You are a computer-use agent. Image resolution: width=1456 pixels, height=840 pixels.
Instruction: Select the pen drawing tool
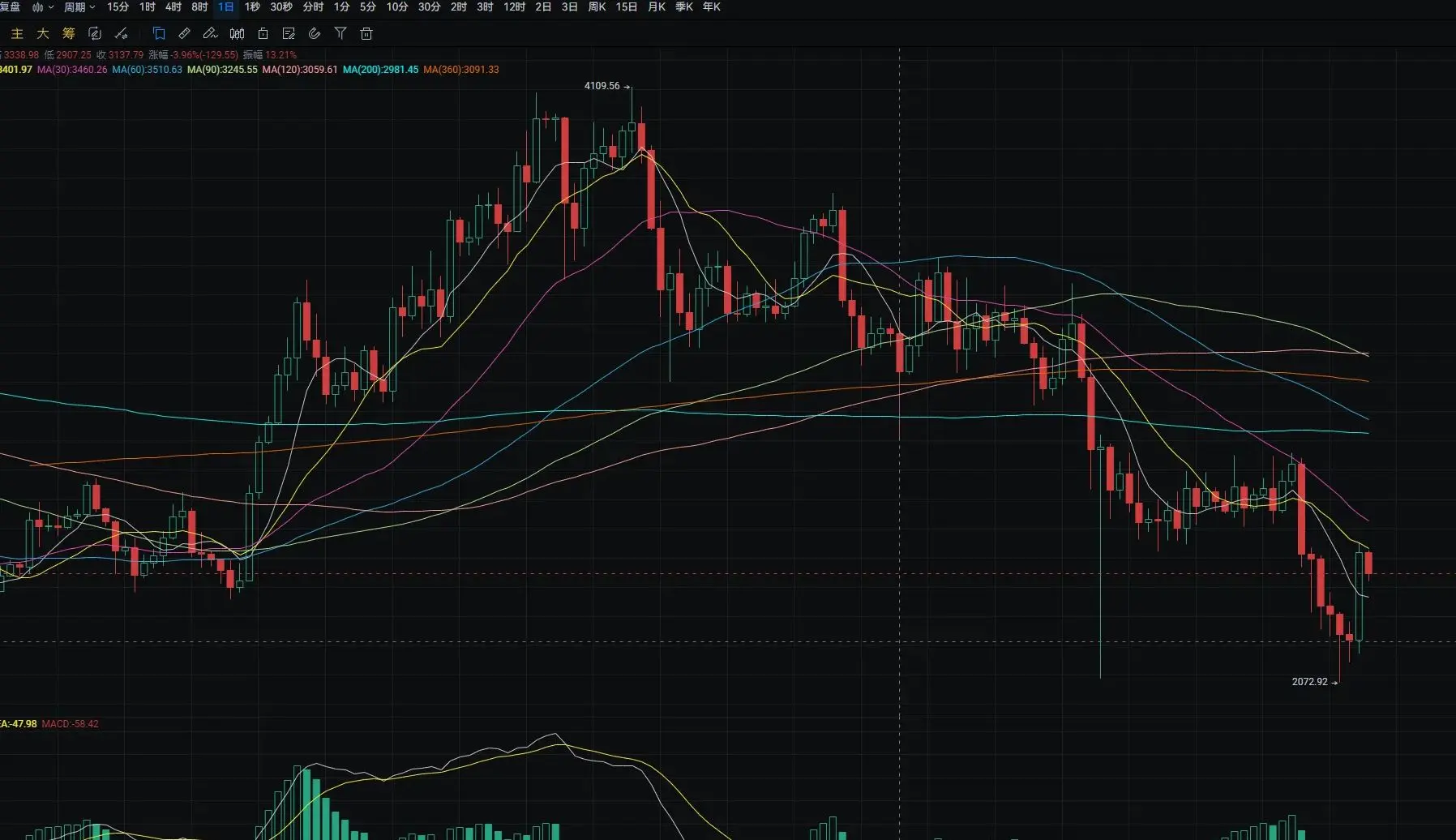(211, 34)
